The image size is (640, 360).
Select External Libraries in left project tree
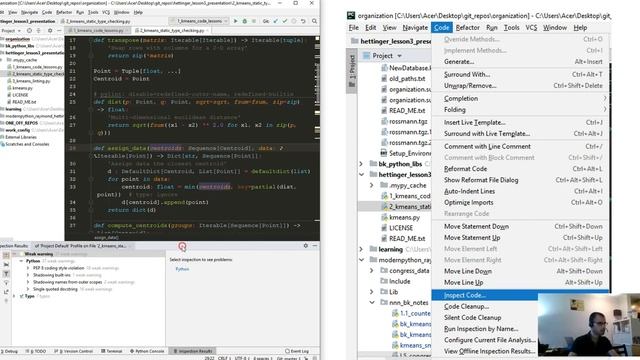point(21,137)
